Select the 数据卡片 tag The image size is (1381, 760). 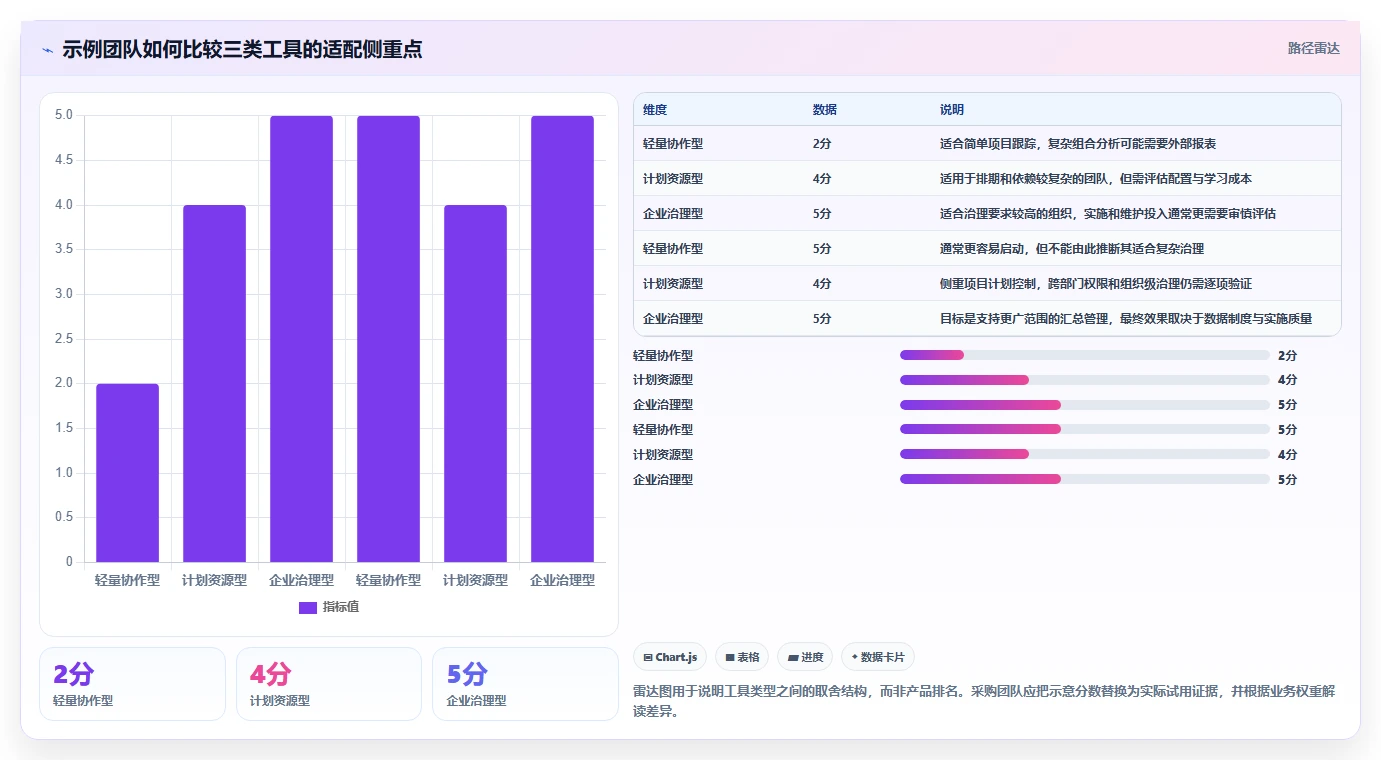click(x=878, y=657)
